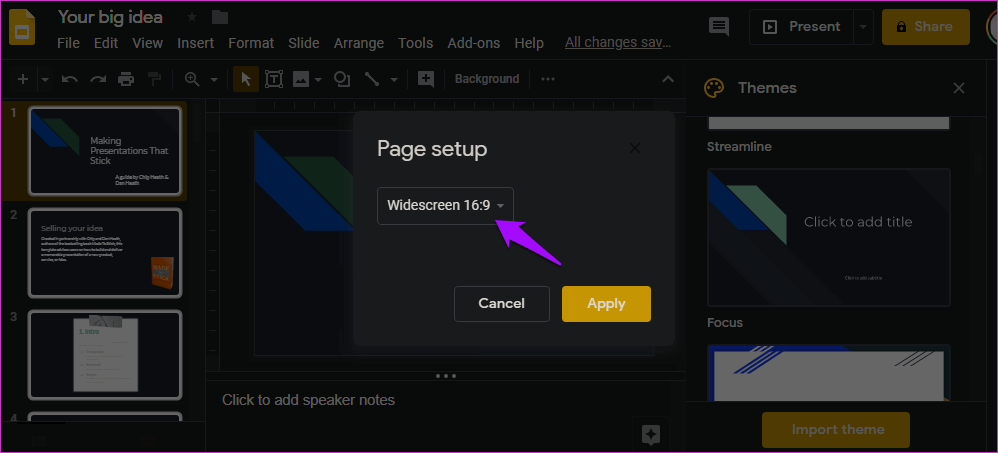The width and height of the screenshot is (998, 453).
Task: Select the cursor select tool
Action: (x=246, y=80)
